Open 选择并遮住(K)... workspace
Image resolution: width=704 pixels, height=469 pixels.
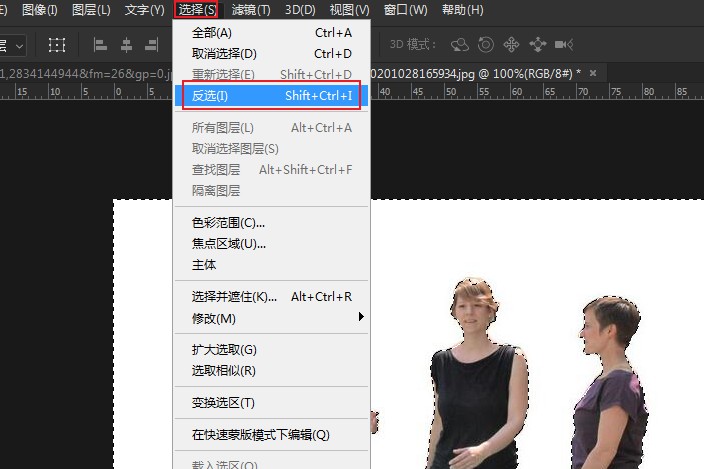pyautogui.click(x=271, y=297)
